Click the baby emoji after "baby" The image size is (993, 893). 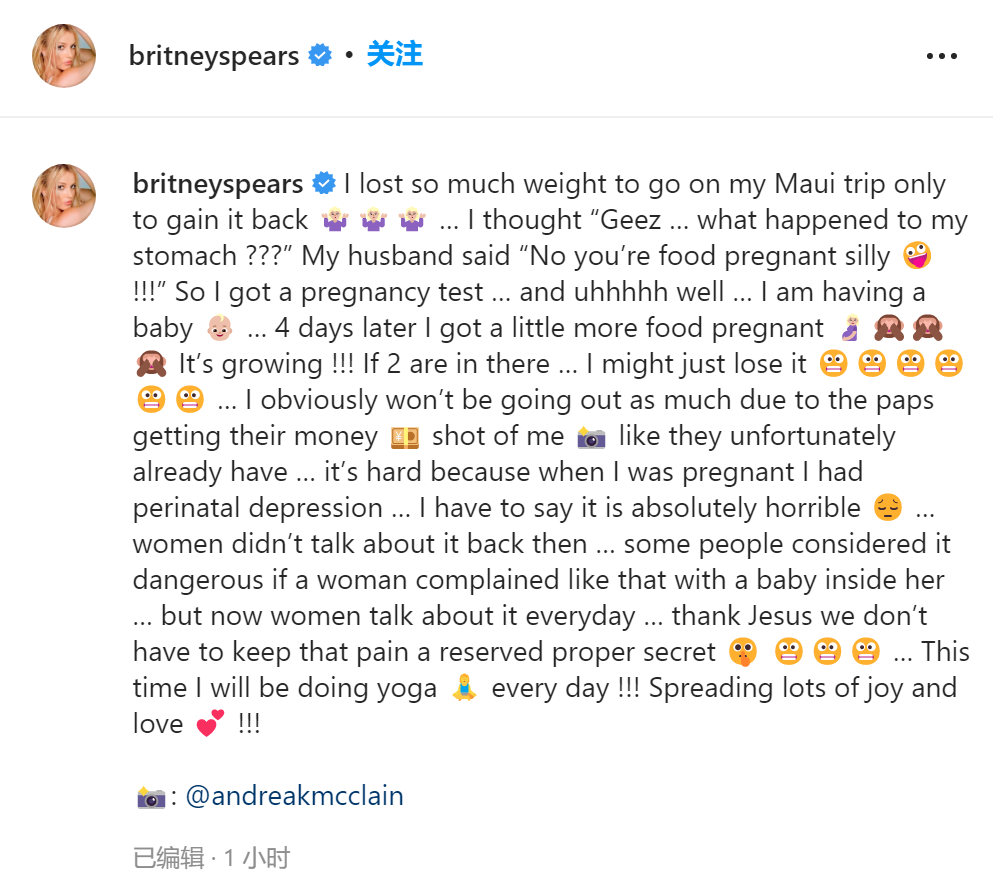pos(219,328)
